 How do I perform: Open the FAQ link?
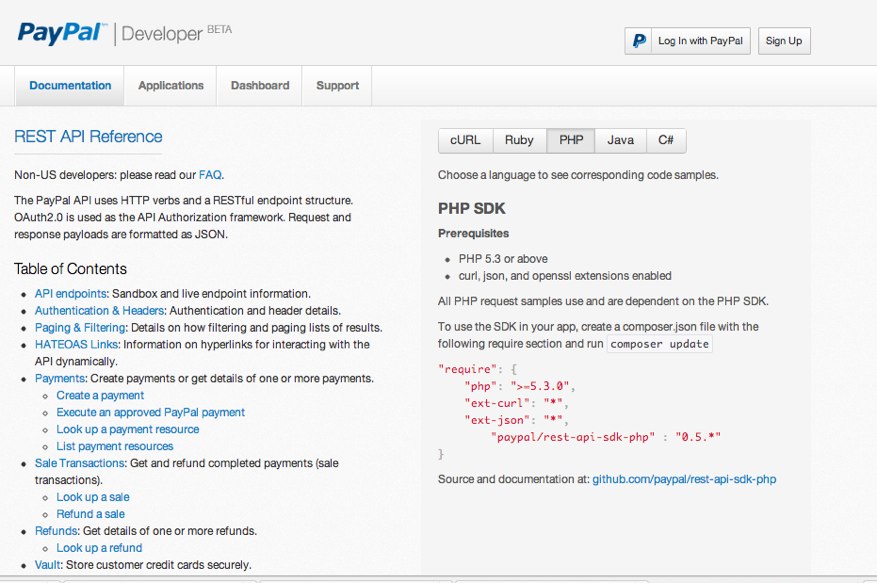click(x=210, y=174)
